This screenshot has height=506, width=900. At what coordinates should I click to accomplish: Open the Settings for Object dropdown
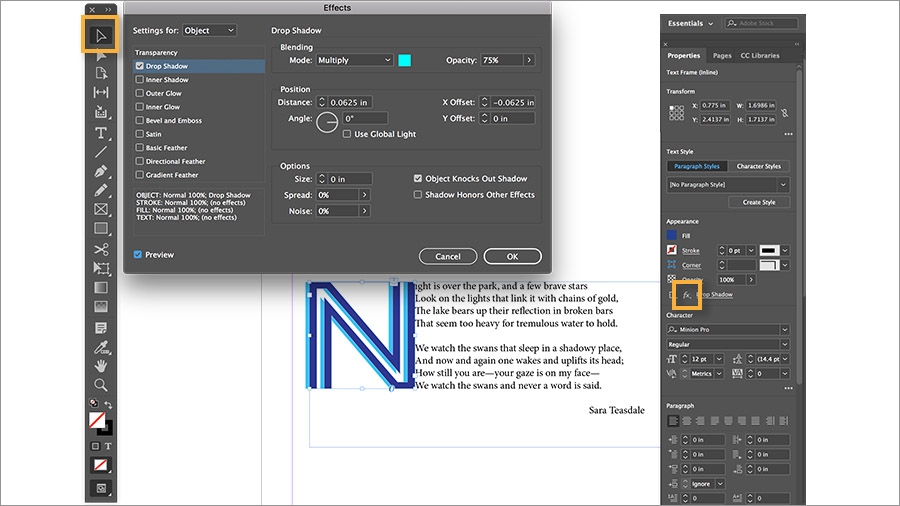[x=209, y=30]
